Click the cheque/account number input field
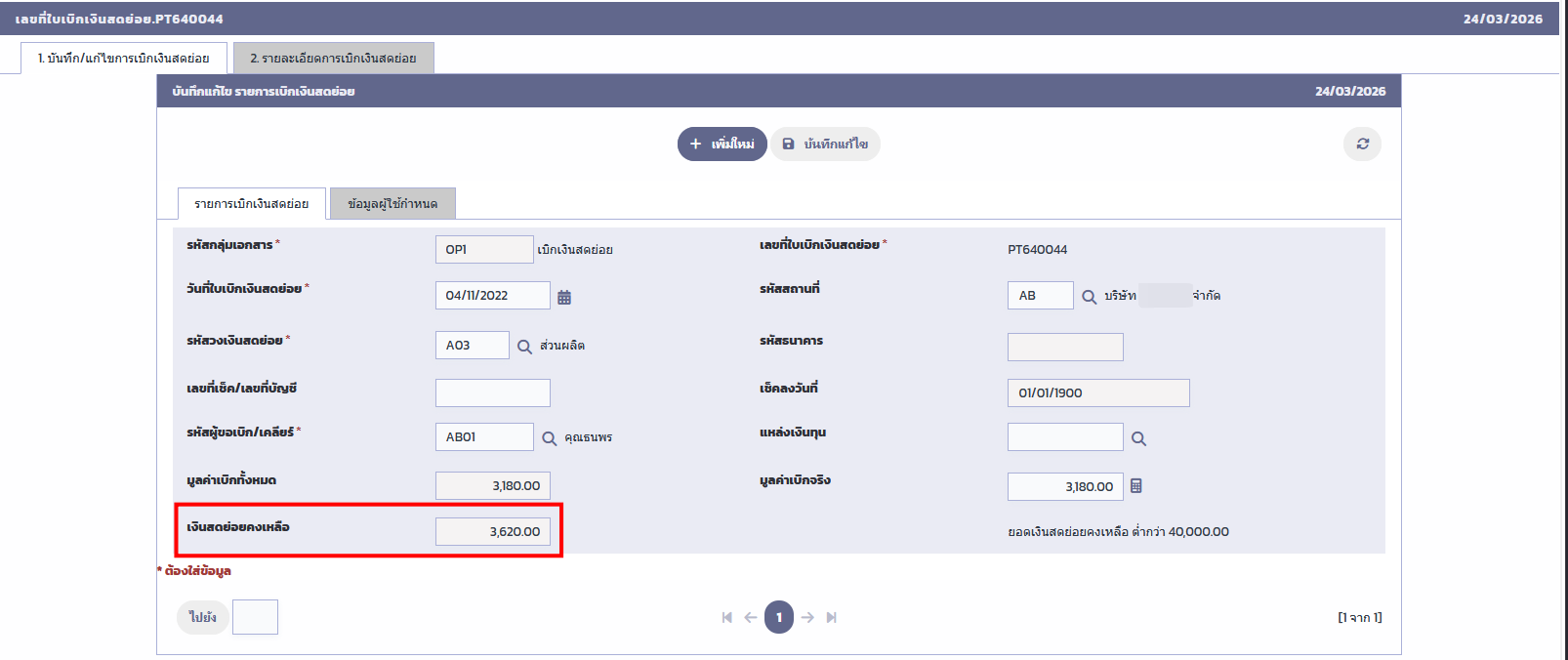This screenshot has width=1568, height=660. (492, 392)
